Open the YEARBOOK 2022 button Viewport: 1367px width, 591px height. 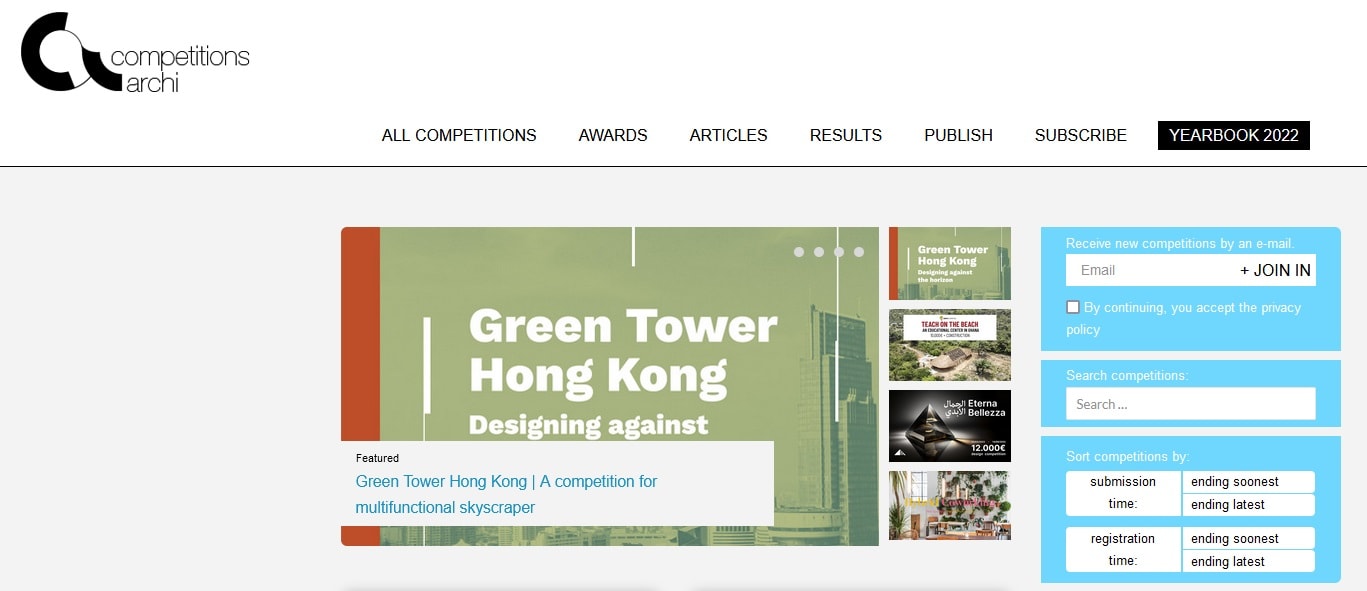[1233, 135]
